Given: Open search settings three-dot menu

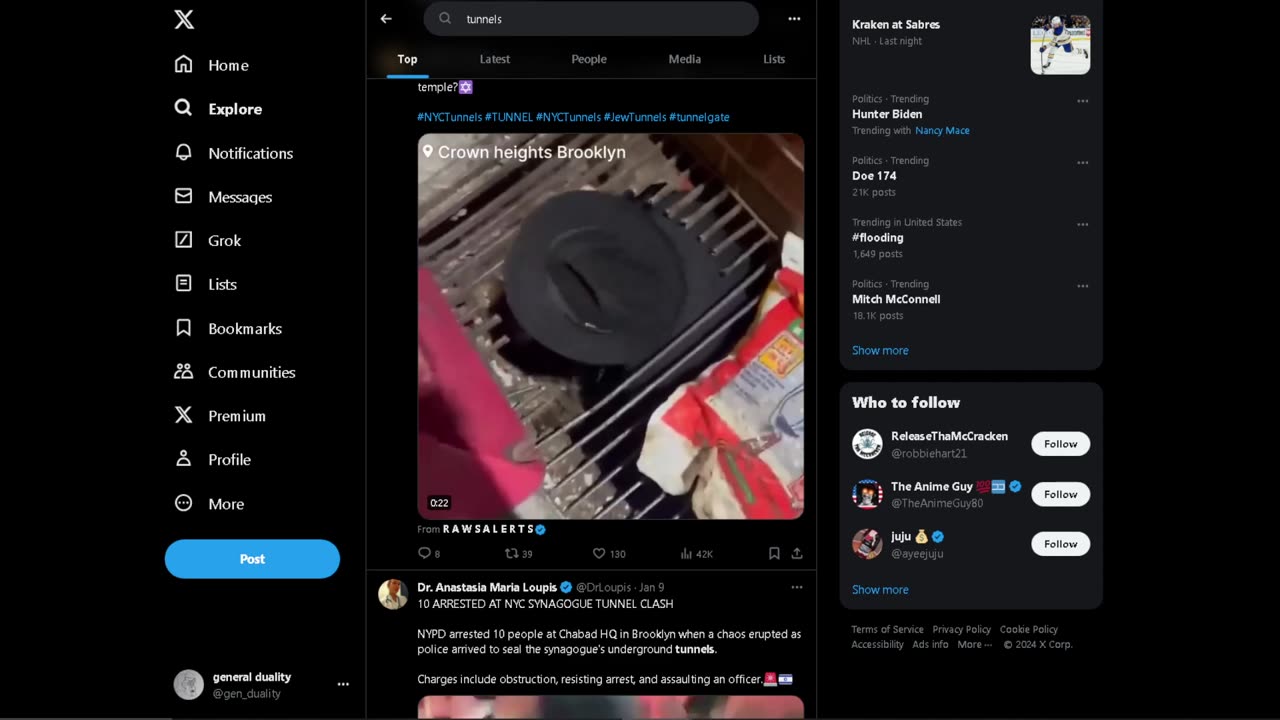Looking at the screenshot, I should (794, 18).
